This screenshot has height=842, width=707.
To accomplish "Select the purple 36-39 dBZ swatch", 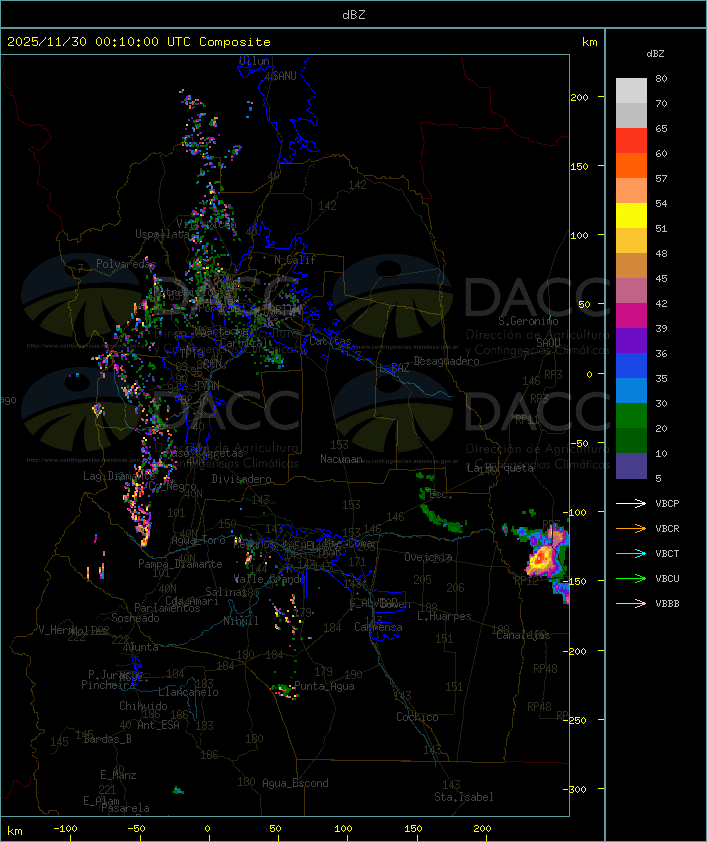I will (x=631, y=340).
